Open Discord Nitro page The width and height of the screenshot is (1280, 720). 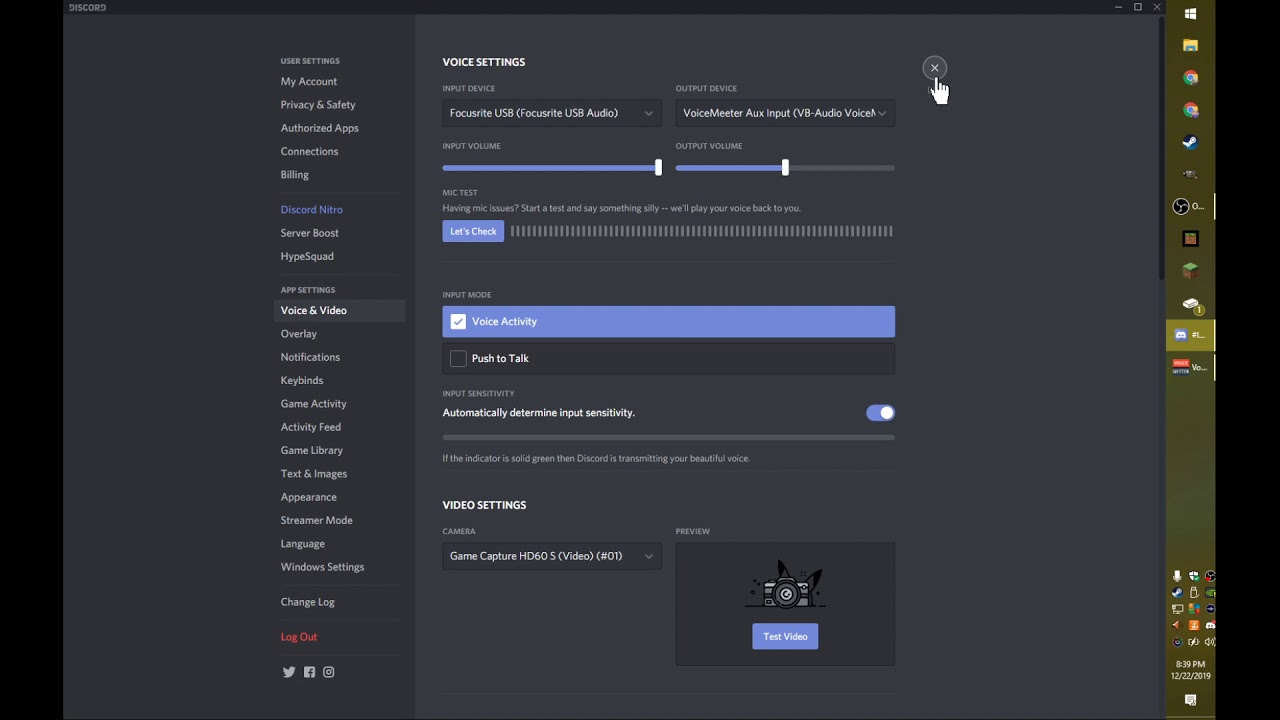tap(312, 209)
